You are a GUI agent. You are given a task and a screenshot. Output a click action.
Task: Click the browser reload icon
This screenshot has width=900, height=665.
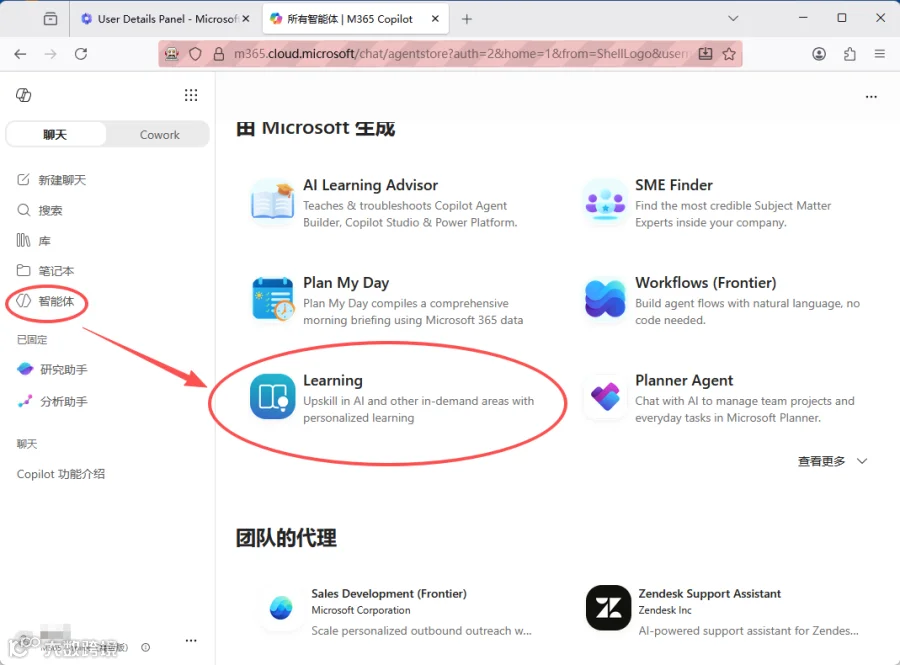click(81, 54)
